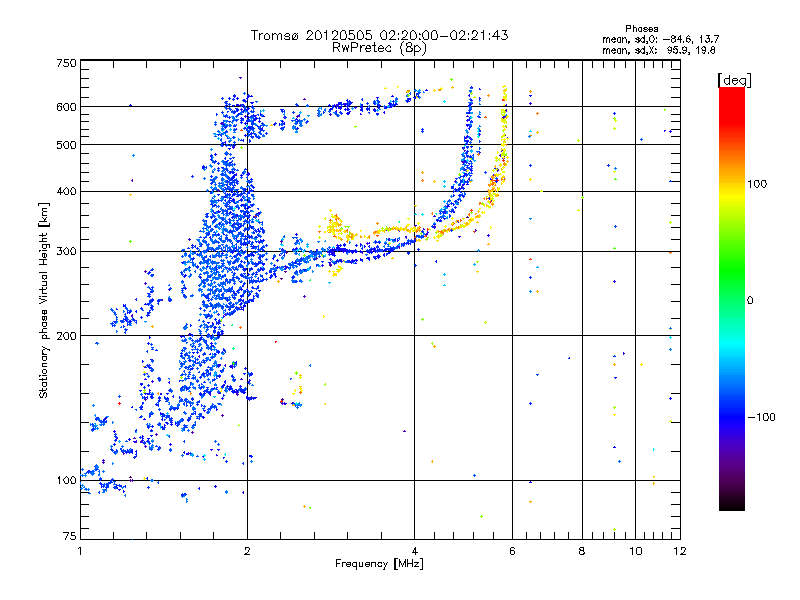The image size is (800, 600).
Task: Click the y-axis label '750'
Action: click(x=66, y=63)
